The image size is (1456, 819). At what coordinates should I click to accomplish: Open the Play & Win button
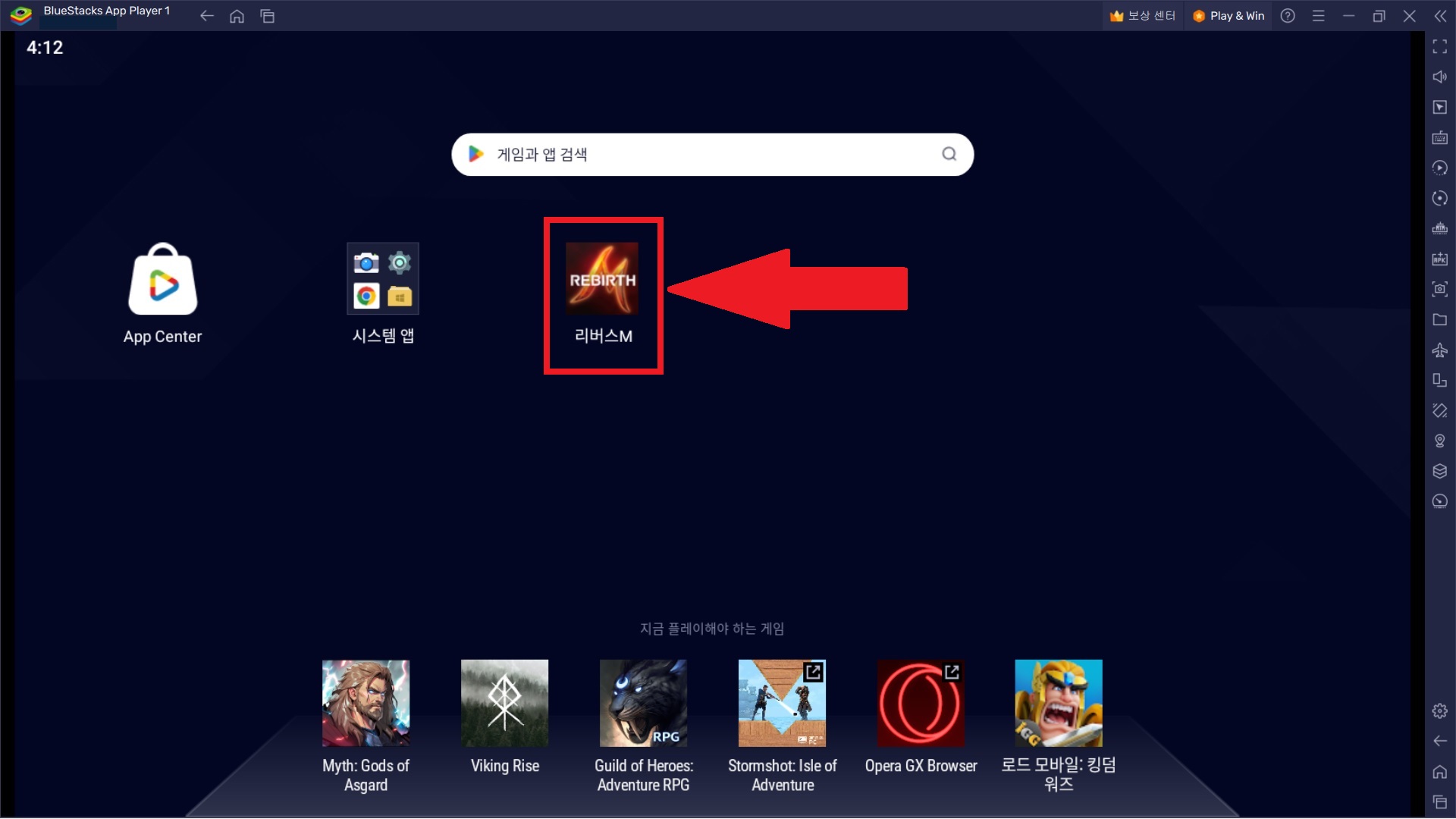click(1228, 16)
